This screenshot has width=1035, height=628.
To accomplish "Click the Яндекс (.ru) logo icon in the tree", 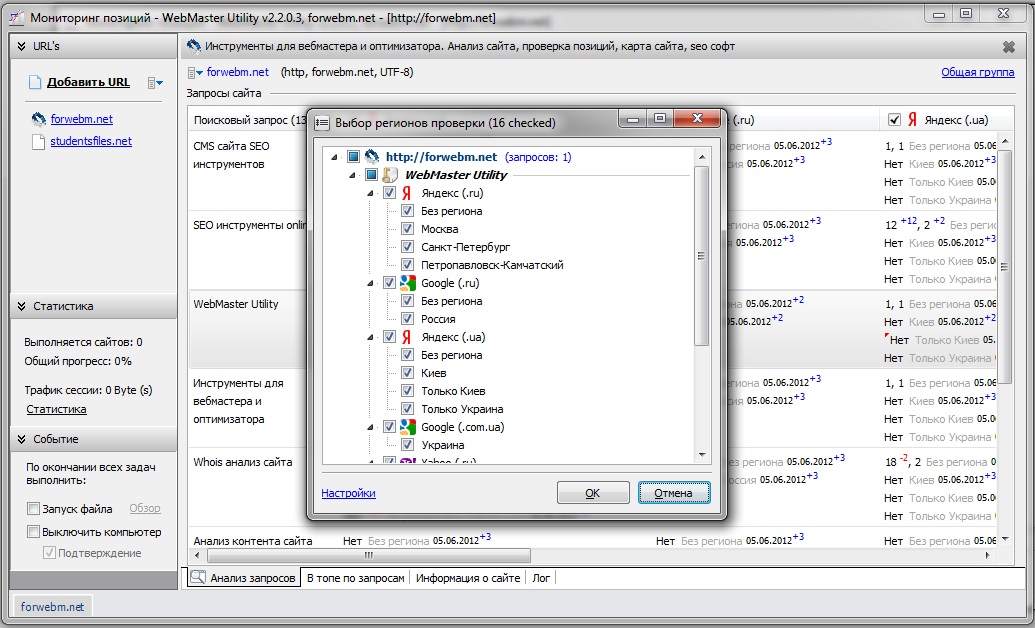I will (x=407, y=193).
